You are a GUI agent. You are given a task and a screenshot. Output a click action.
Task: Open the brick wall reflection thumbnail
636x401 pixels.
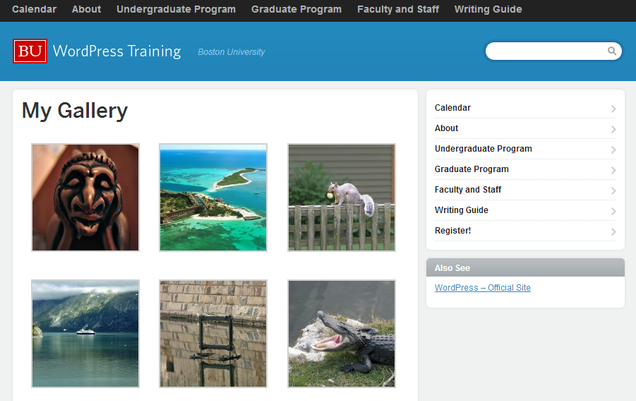(213, 333)
